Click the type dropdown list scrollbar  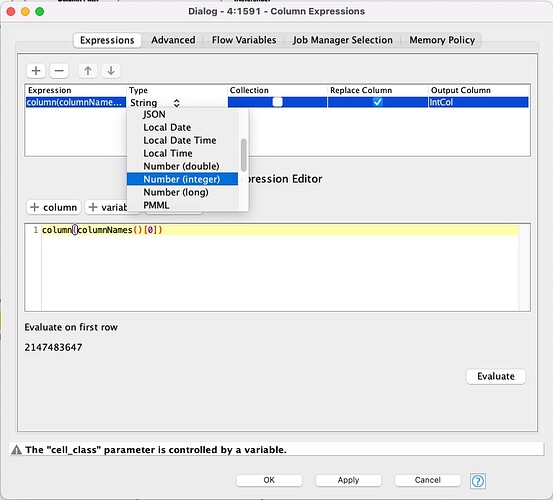click(x=243, y=155)
